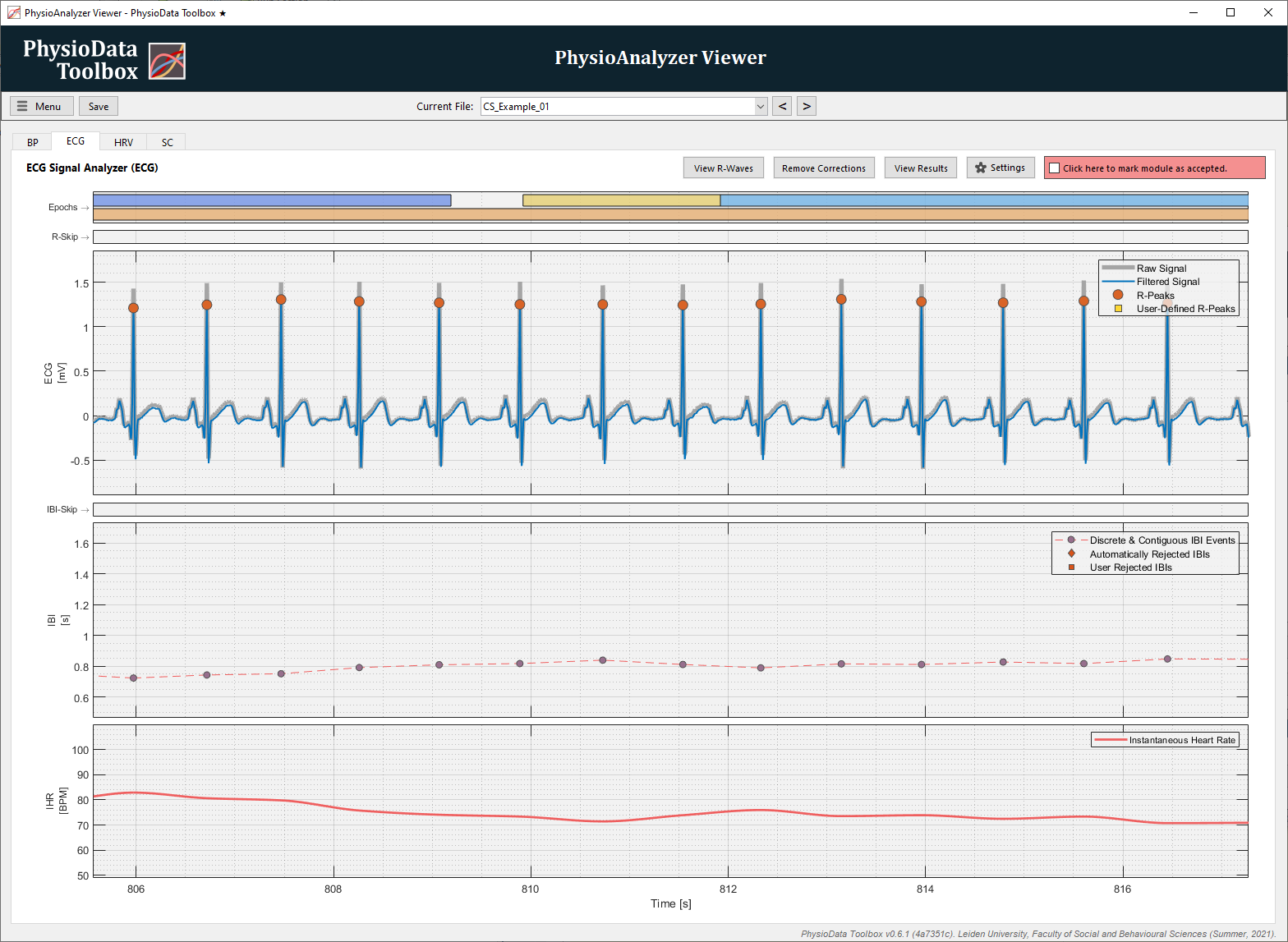
Task: Click the R-peak marker near 814 s
Action: pos(922,301)
